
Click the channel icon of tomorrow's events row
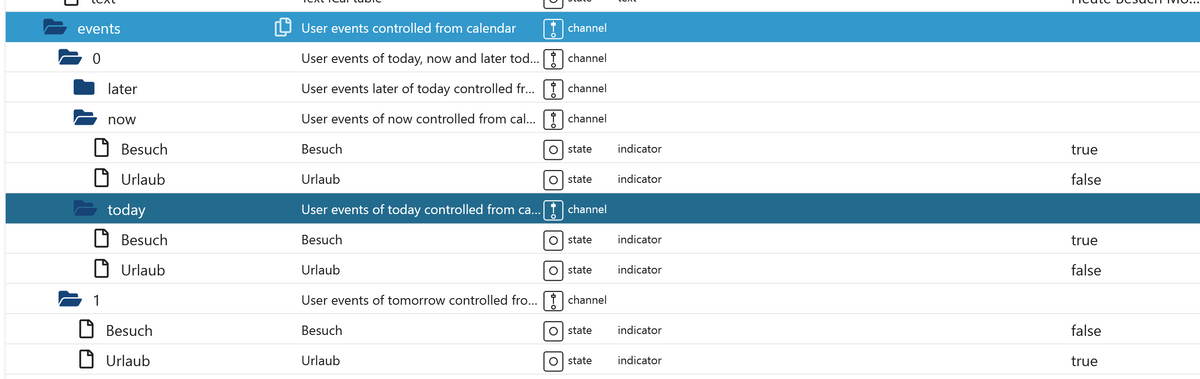(553, 300)
